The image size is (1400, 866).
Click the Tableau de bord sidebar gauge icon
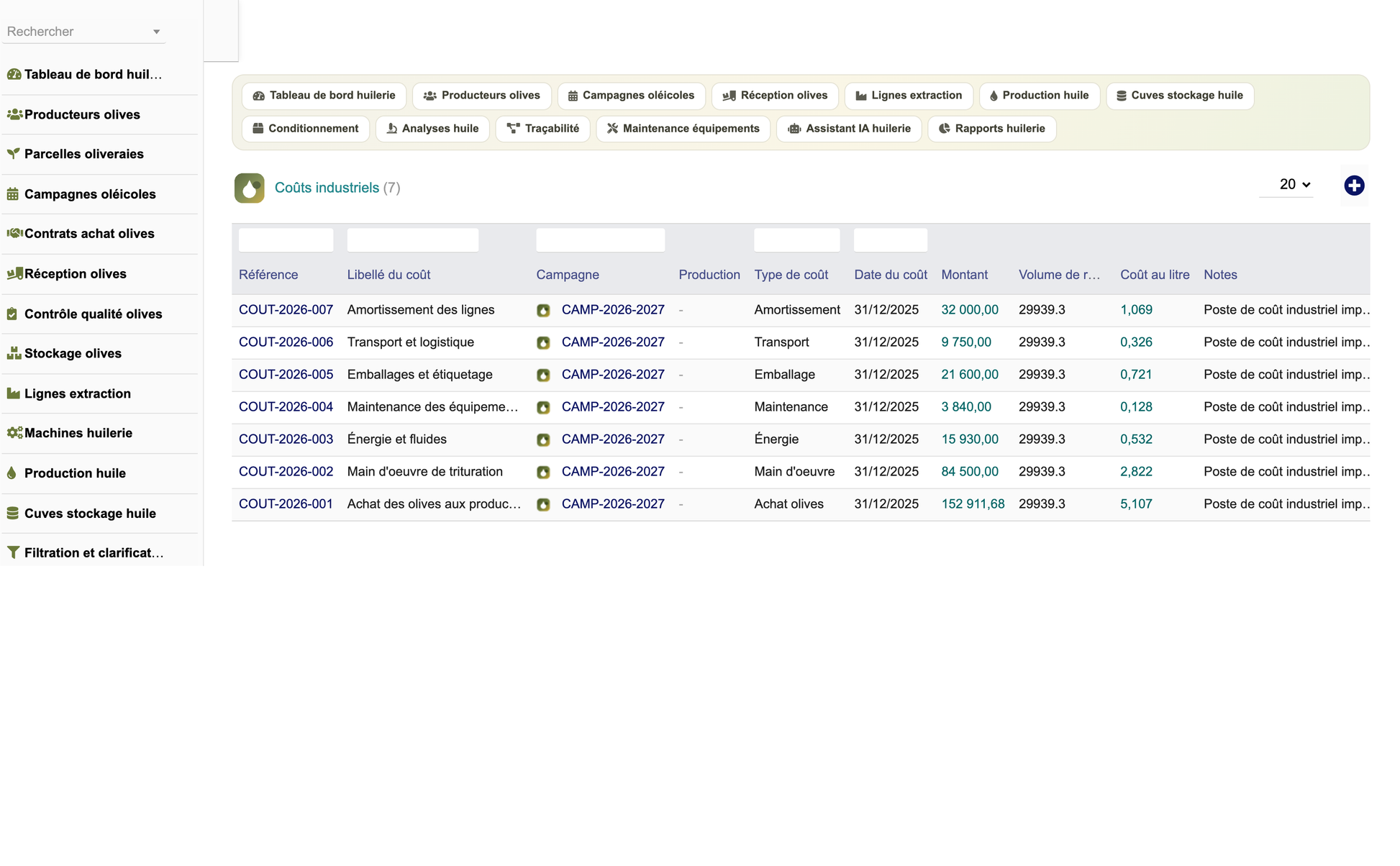pyautogui.click(x=14, y=75)
